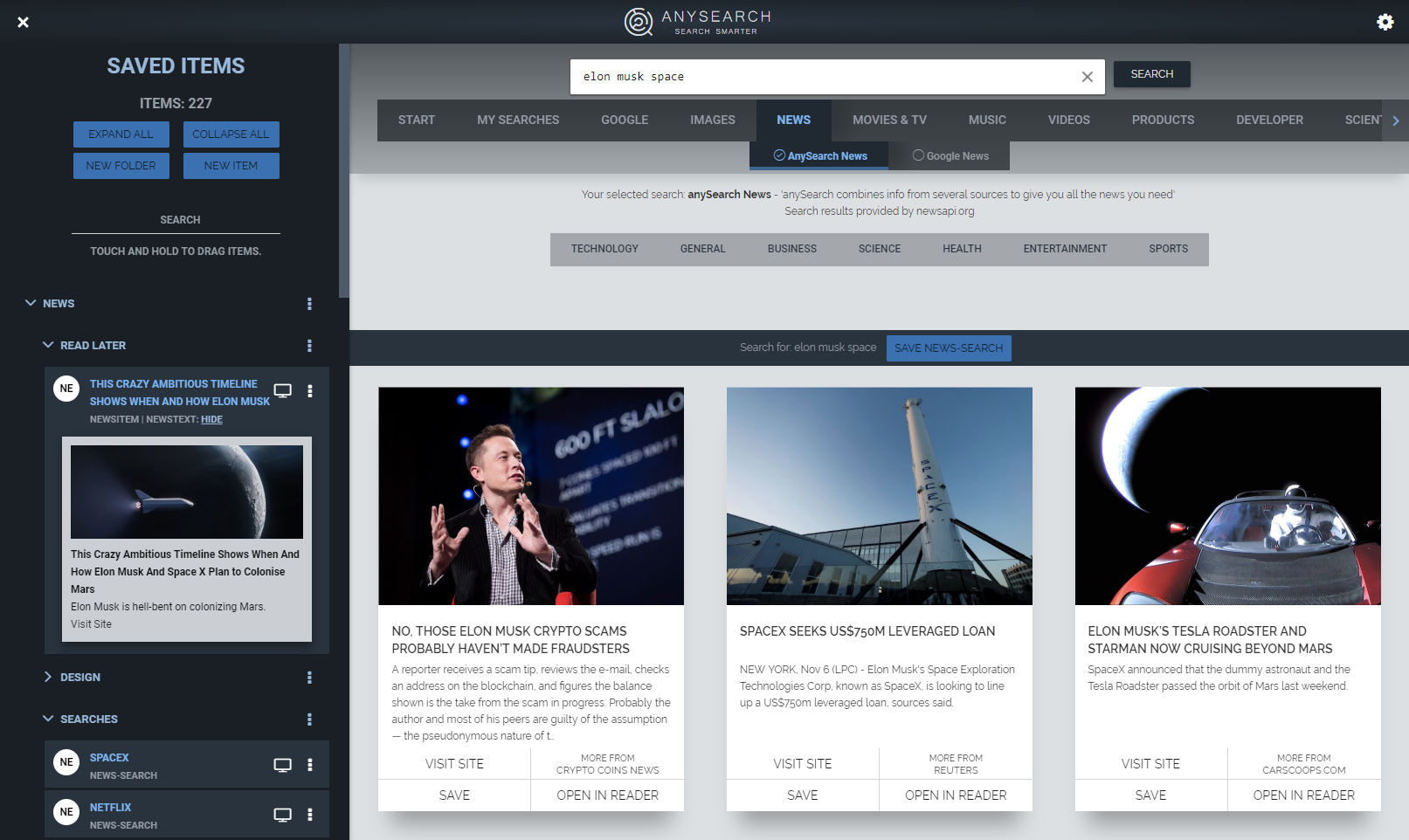Click SAVE NEWS-SEARCH button
Screen dimensions: 1409x840
[949, 348]
